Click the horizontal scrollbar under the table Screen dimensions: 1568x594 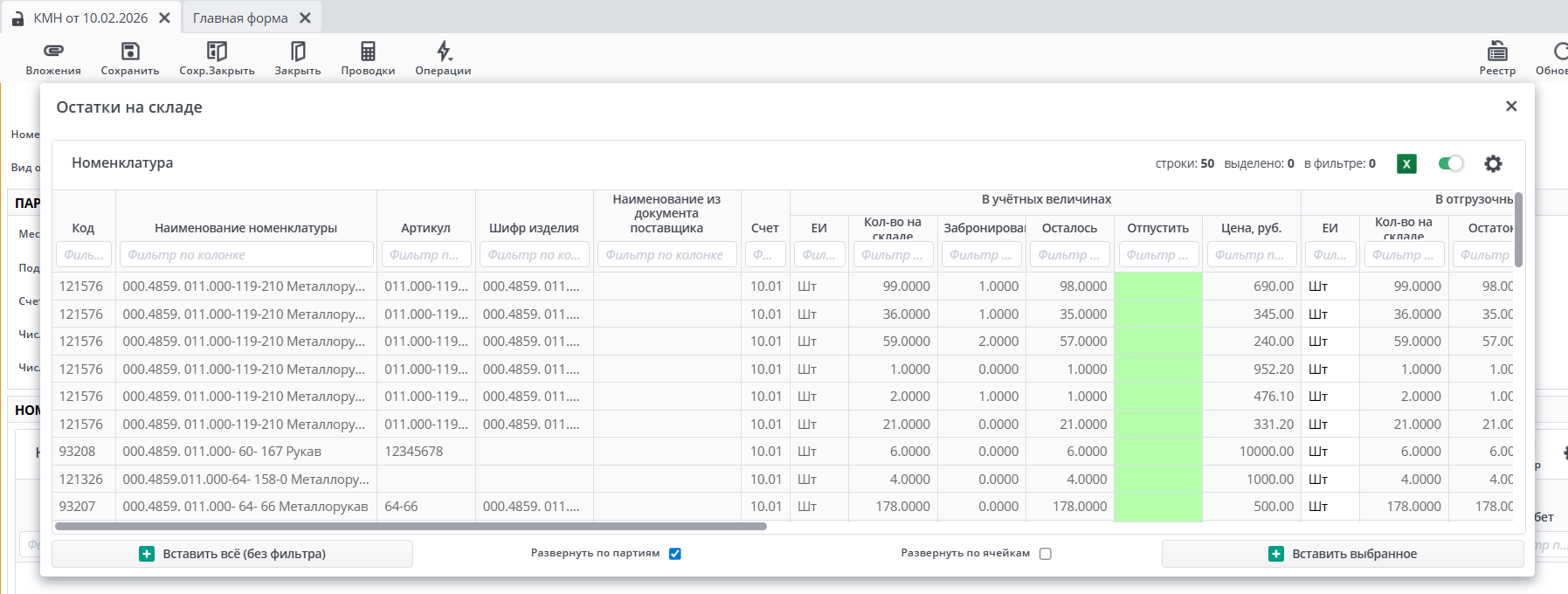411,527
